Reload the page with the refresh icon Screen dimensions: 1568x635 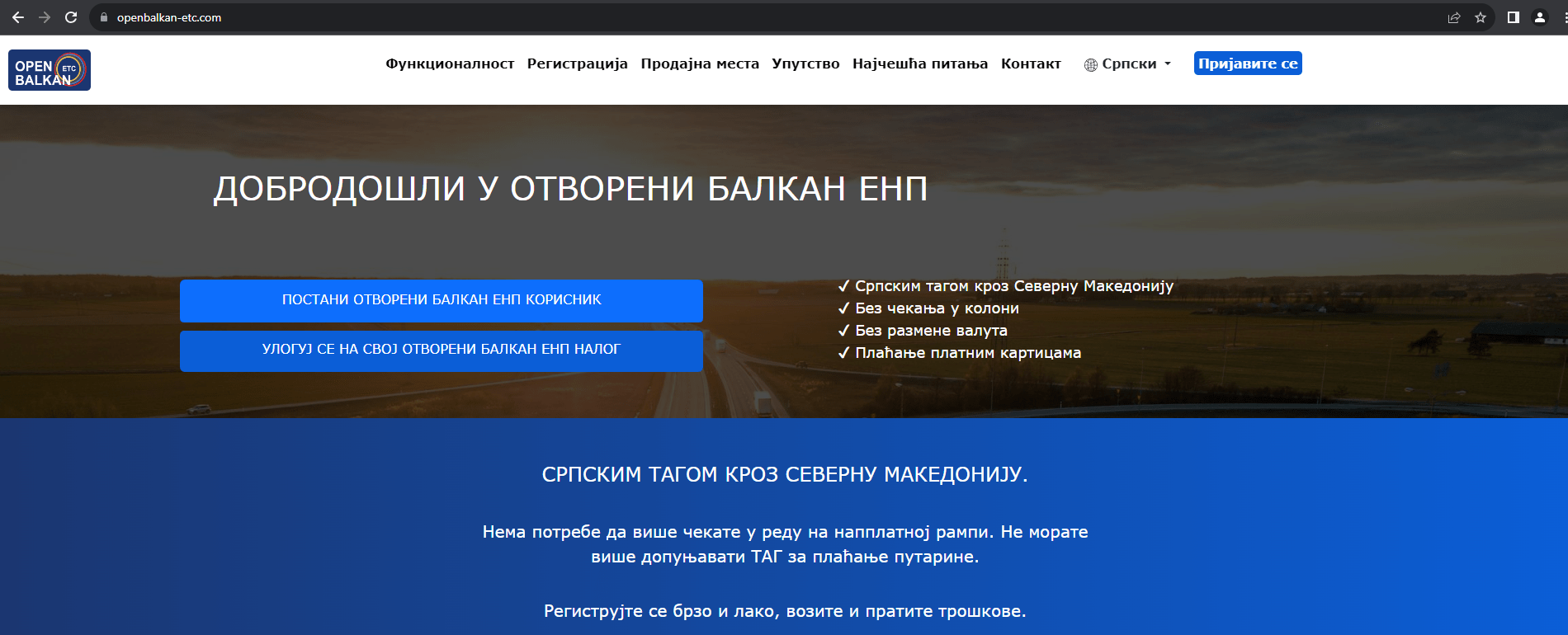pyautogui.click(x=71, y=17)
